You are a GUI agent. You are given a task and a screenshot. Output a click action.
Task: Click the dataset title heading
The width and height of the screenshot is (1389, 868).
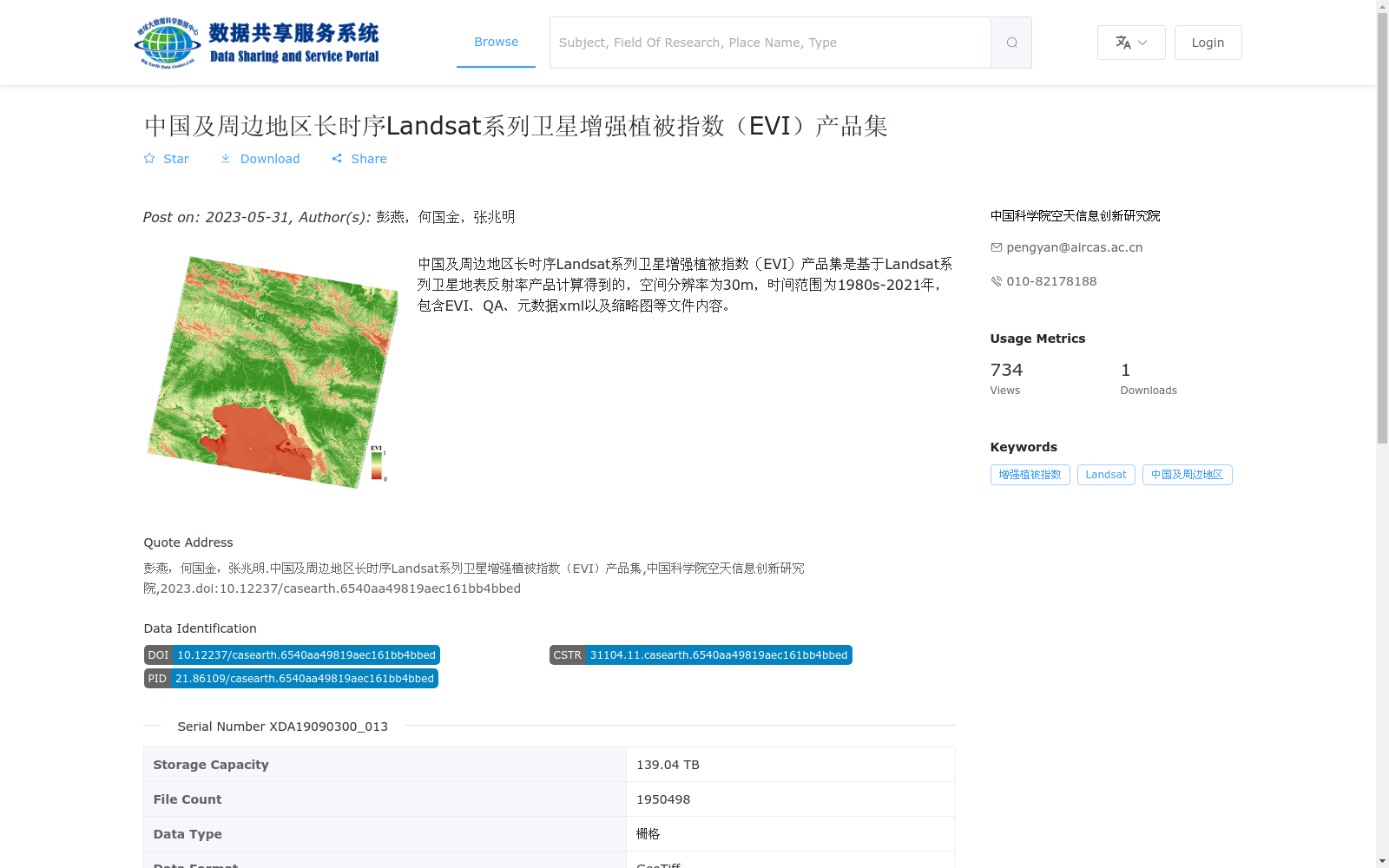[516, 126]
